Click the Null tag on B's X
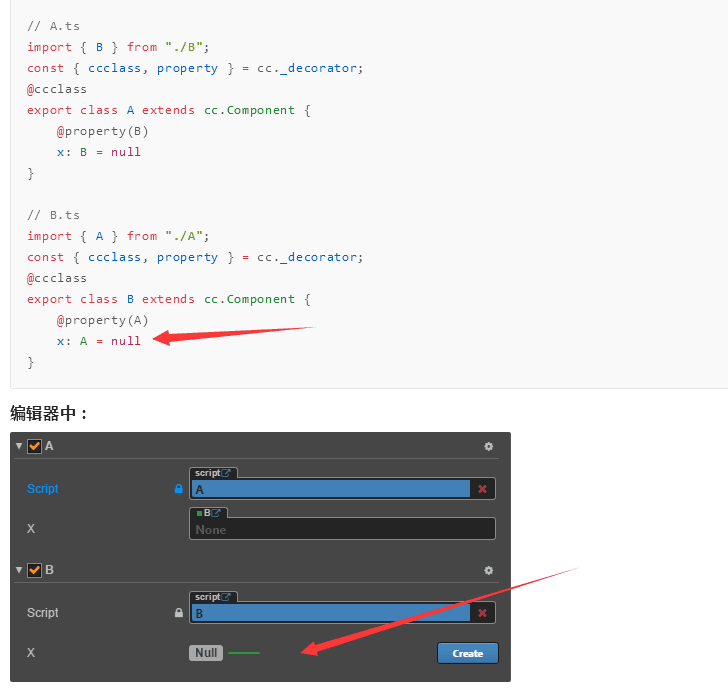The height and width of the screenshot is (691, 728). pos(206,653)
